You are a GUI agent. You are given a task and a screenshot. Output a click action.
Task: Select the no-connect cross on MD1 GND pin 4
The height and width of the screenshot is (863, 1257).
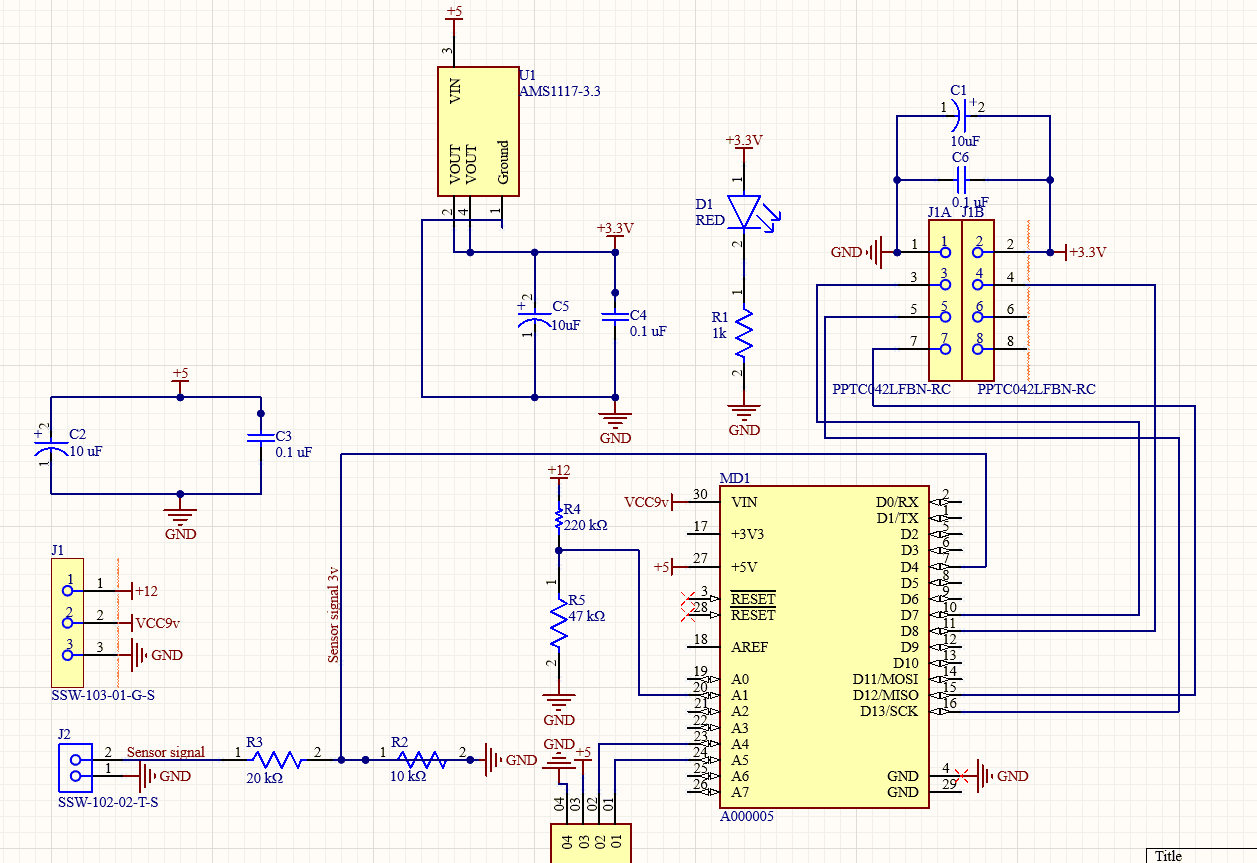tap(963, 776)
